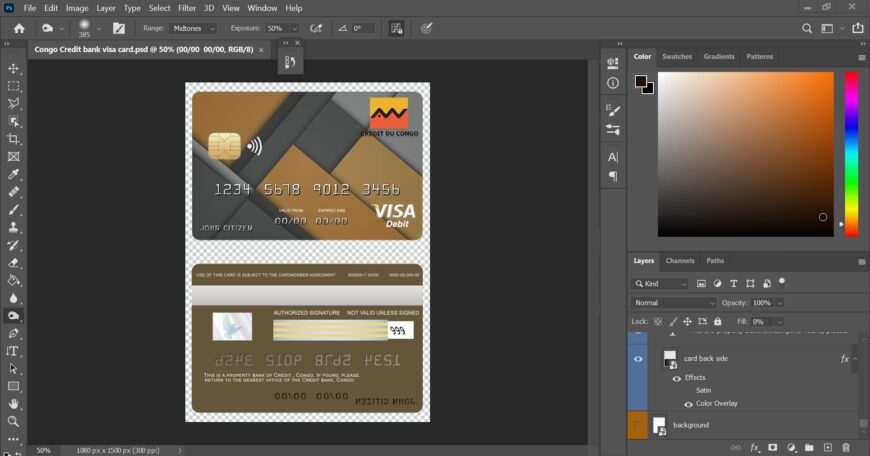The height and width of the screenshot is (456, 870).
Task: Open the Layer menu
Action: click(x=105, y=8)
